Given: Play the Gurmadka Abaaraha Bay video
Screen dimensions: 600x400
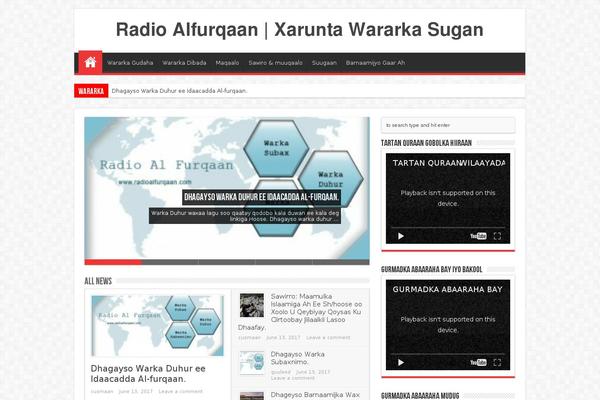Looking at the screenshot, I should (x=402, y=363).
